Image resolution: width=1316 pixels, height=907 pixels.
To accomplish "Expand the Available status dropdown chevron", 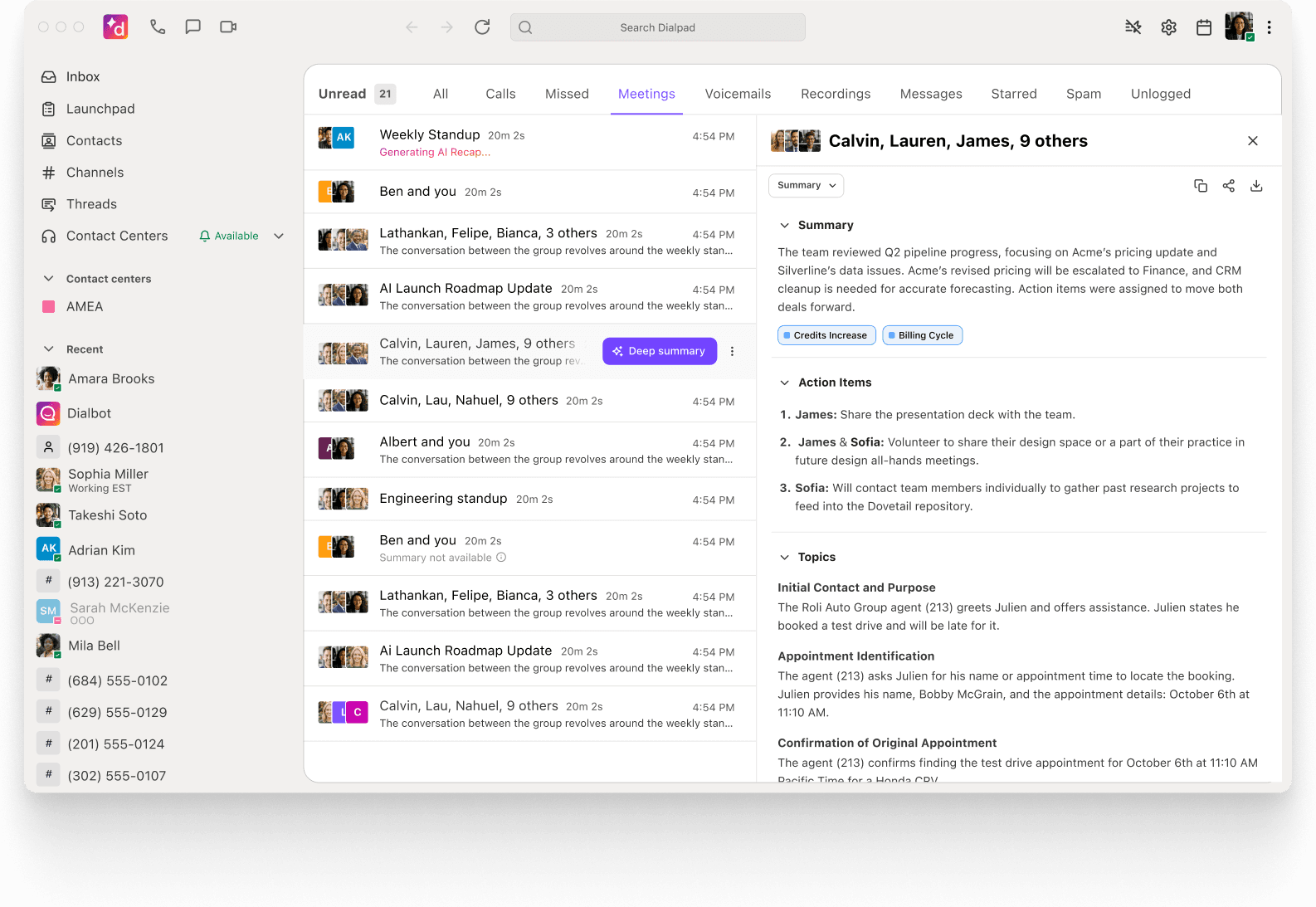I will pos(279,236).
